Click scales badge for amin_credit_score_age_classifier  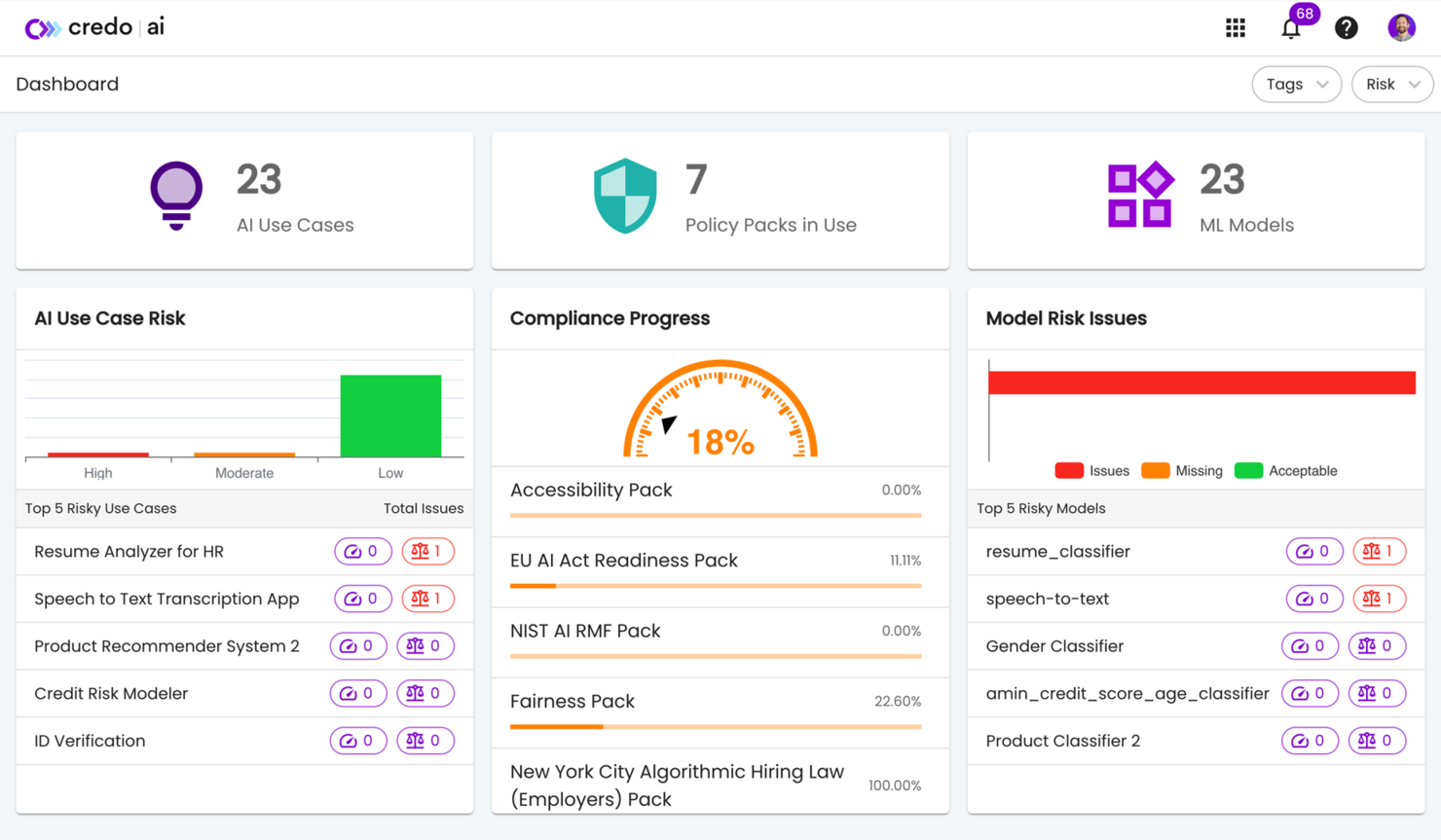click(1377, 694)
